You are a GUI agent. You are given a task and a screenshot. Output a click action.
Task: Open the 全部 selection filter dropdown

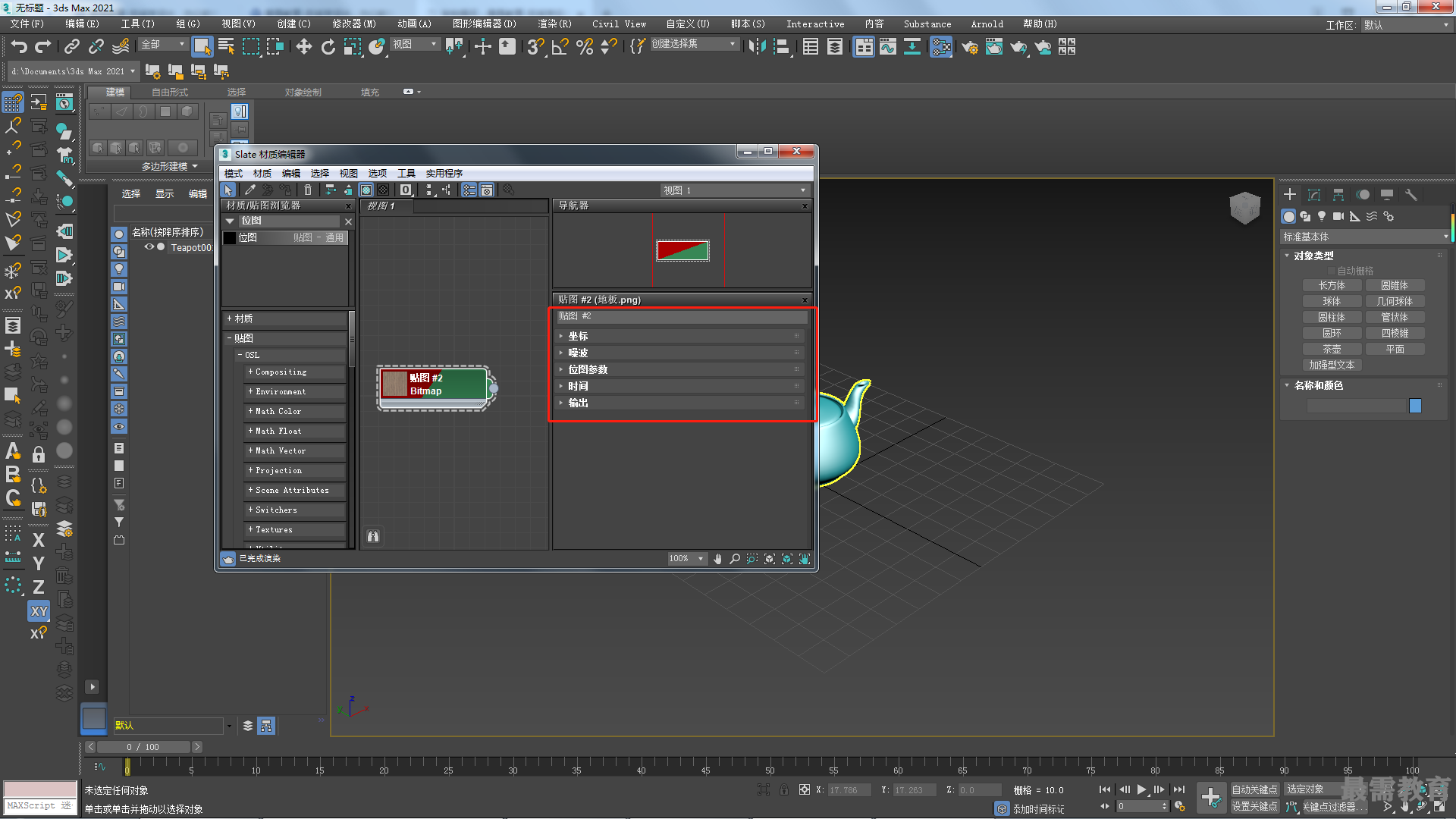coord(163,45)
